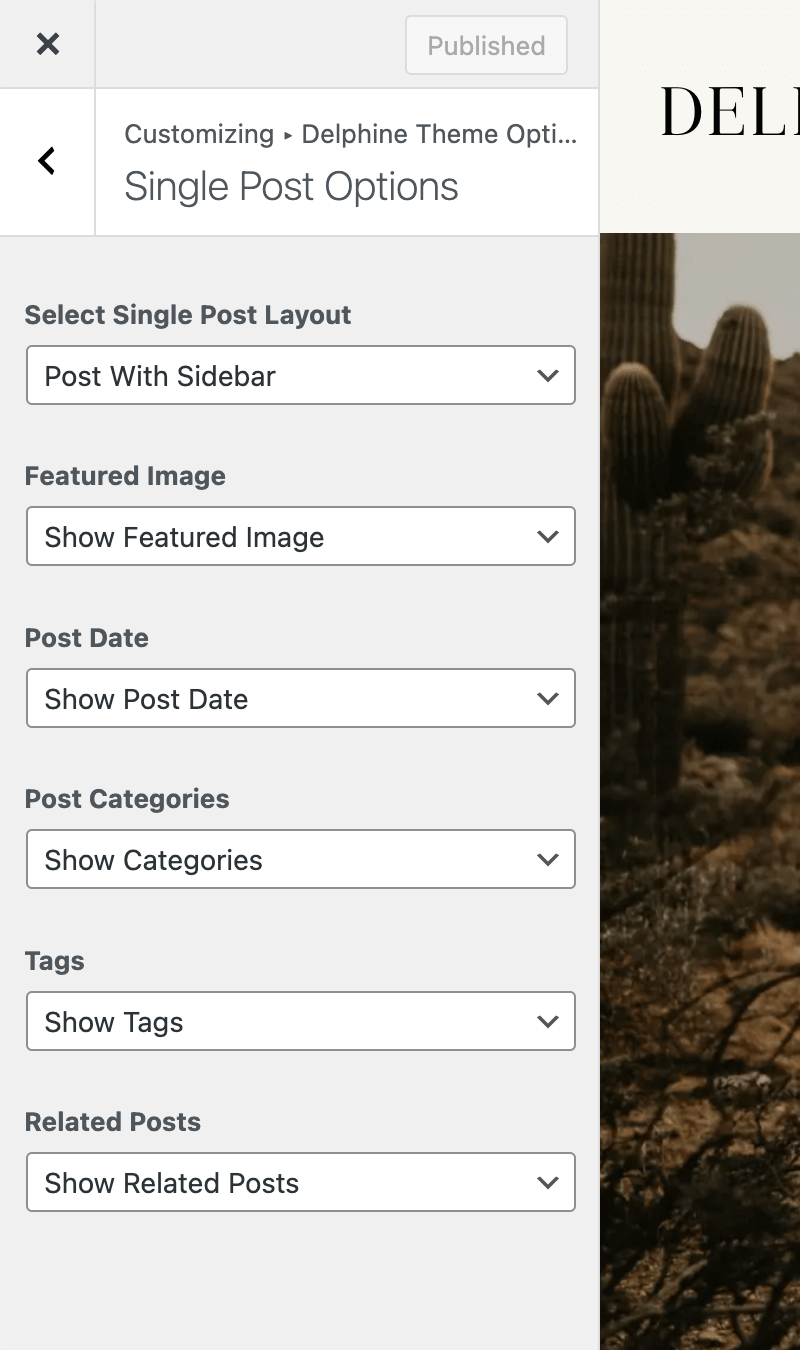Click the Customizing breadcrumb text
This screenshot has height=1350, width=800.
point(199,134)
